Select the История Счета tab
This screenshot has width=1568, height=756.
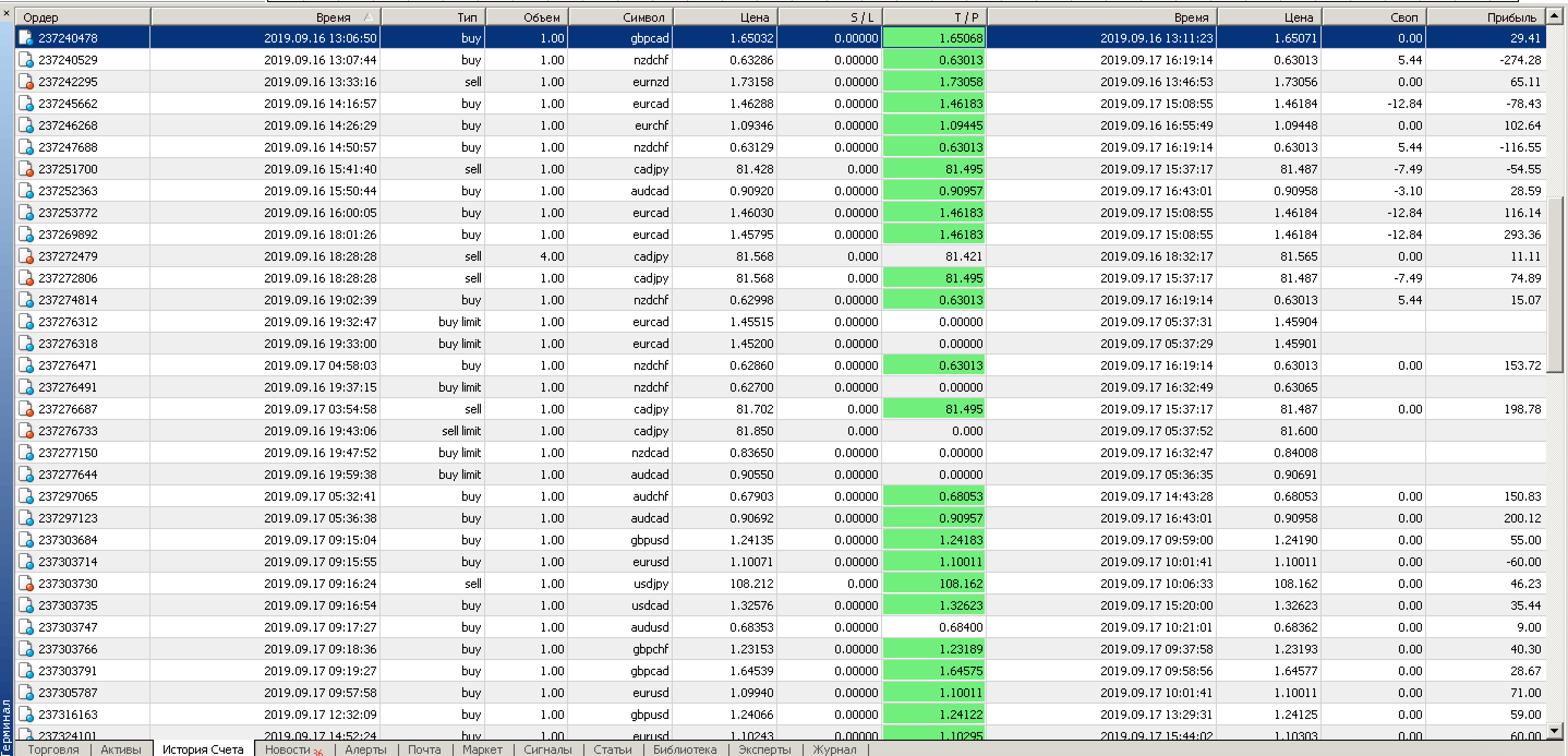(x=203, y=749)
